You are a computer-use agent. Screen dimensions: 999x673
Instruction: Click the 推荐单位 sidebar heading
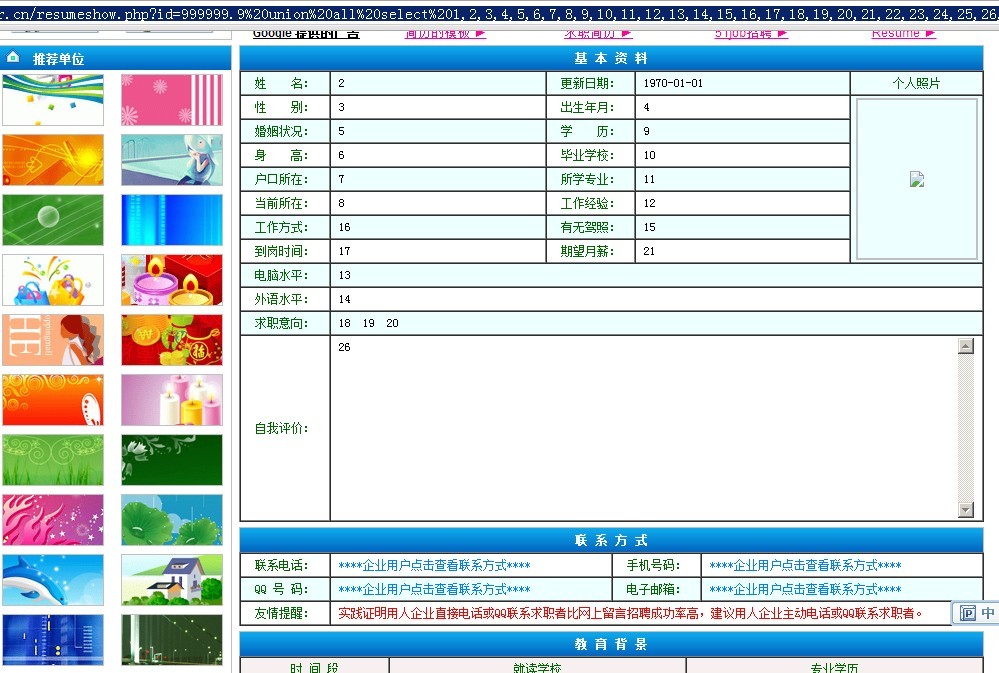[x=59, y=59]
